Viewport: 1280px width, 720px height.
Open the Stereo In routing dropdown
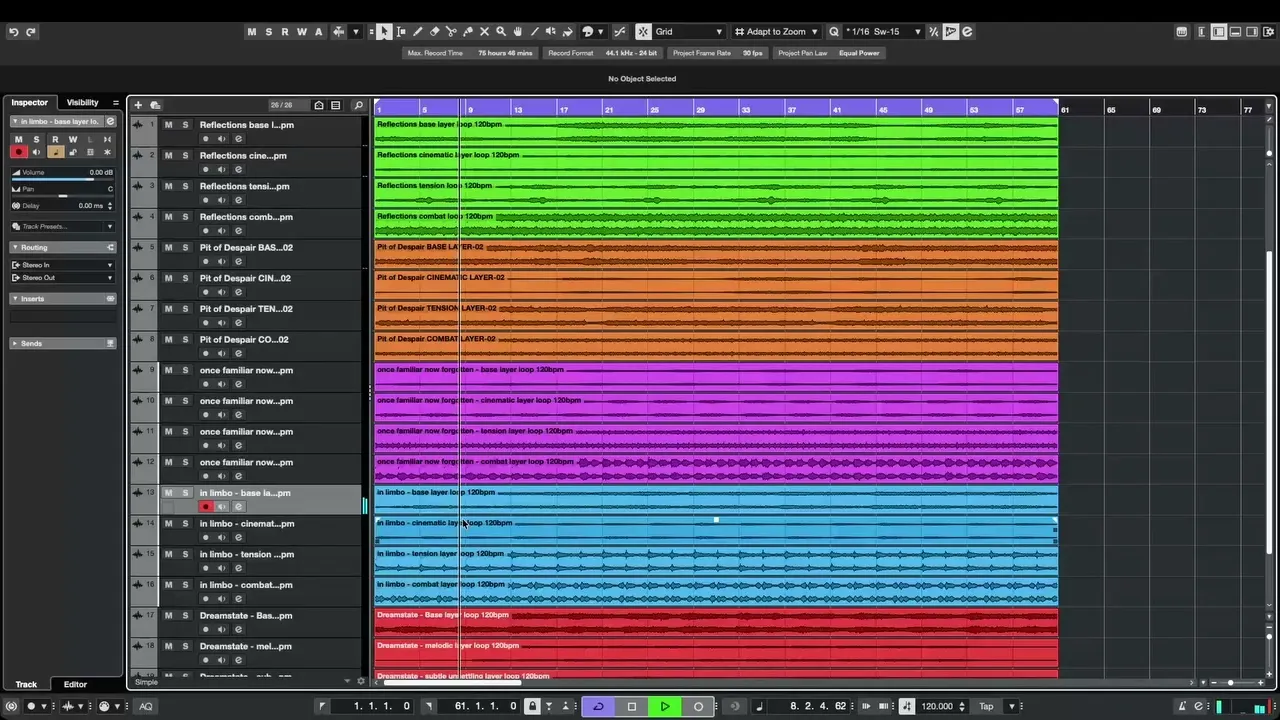pyautogui.click(x=63, y=265)
